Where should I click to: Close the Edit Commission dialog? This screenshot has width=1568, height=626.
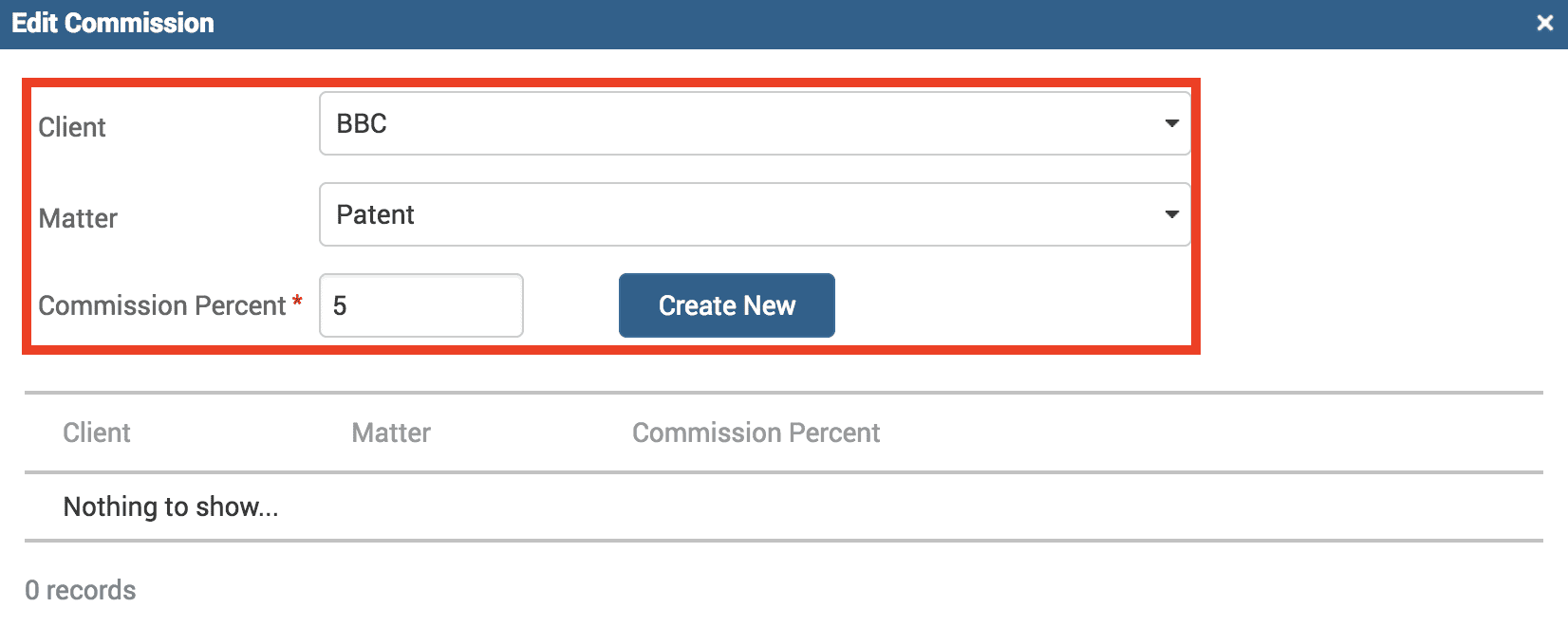[x=1544, y=23]
